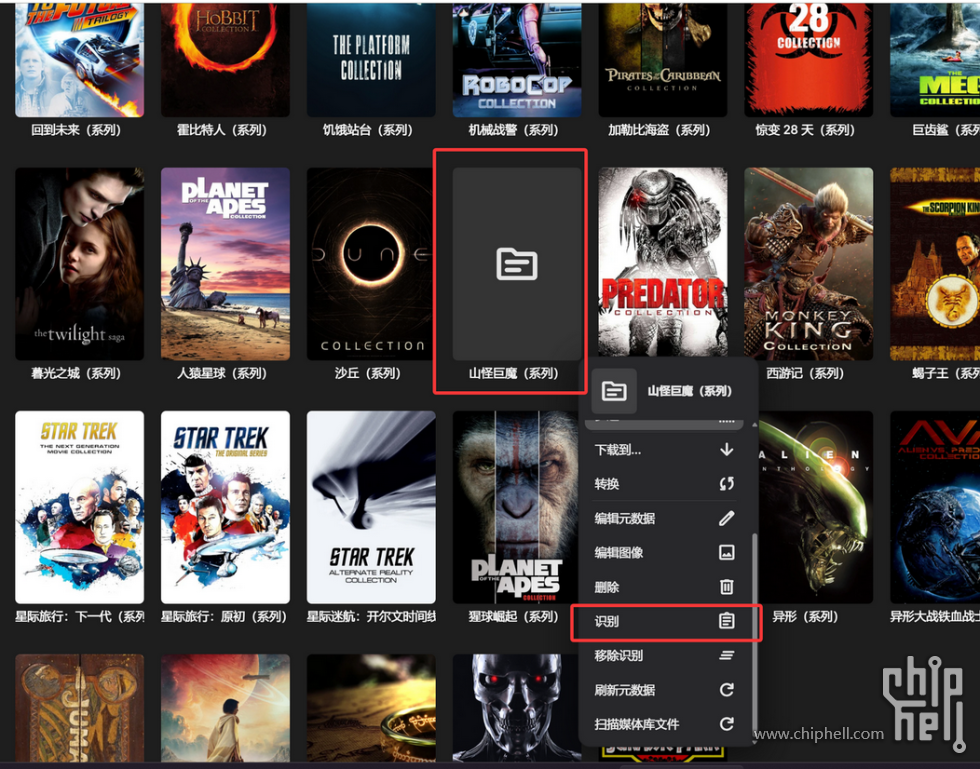Open the Dune Collection poster
This screenshot has width=980, height=769.
371,263
